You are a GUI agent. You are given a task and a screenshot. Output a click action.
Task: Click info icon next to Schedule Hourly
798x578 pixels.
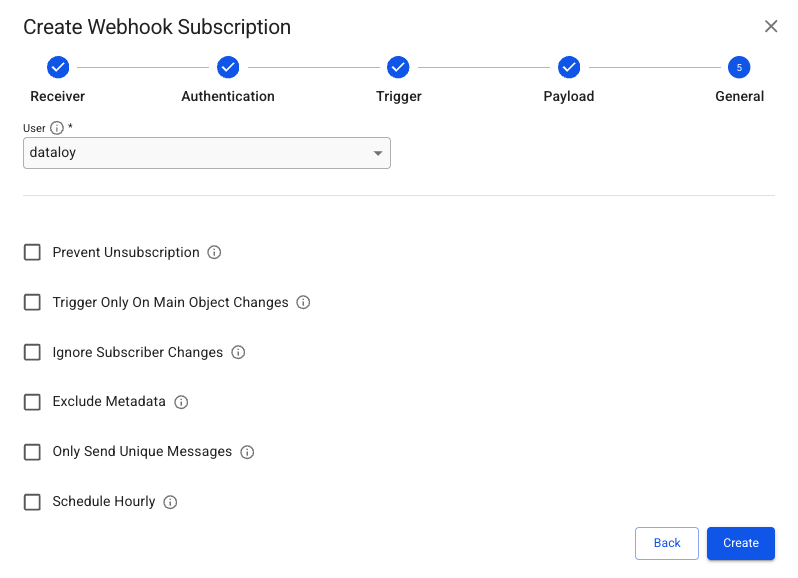[x=170, y=502]
